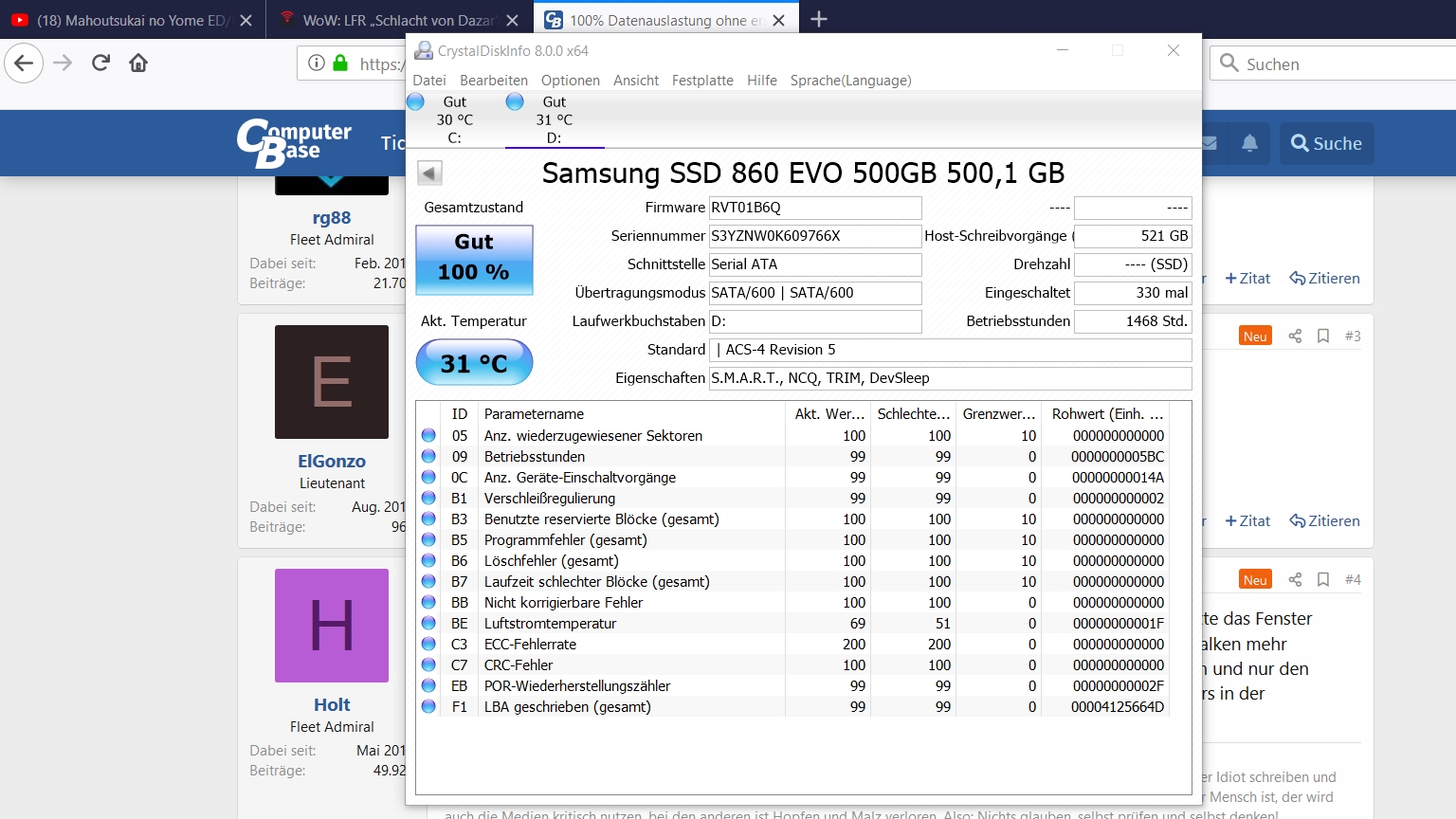The width and height of the screenshot is (1456, 819).
Task: Click the Neu badge on post #3
Action: (x=1255, y=336)
